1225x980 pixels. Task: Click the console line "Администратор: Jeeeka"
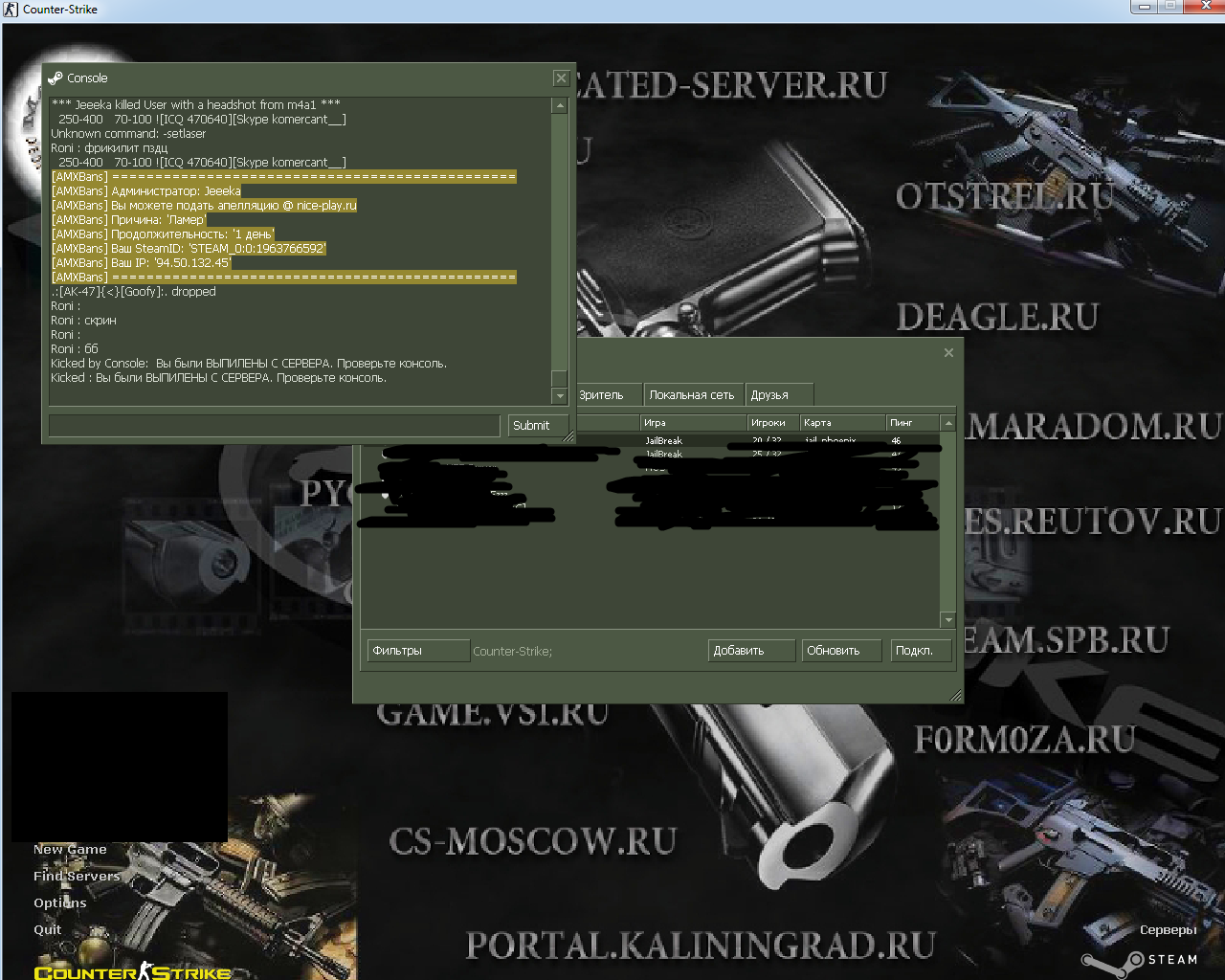point(146,191)
